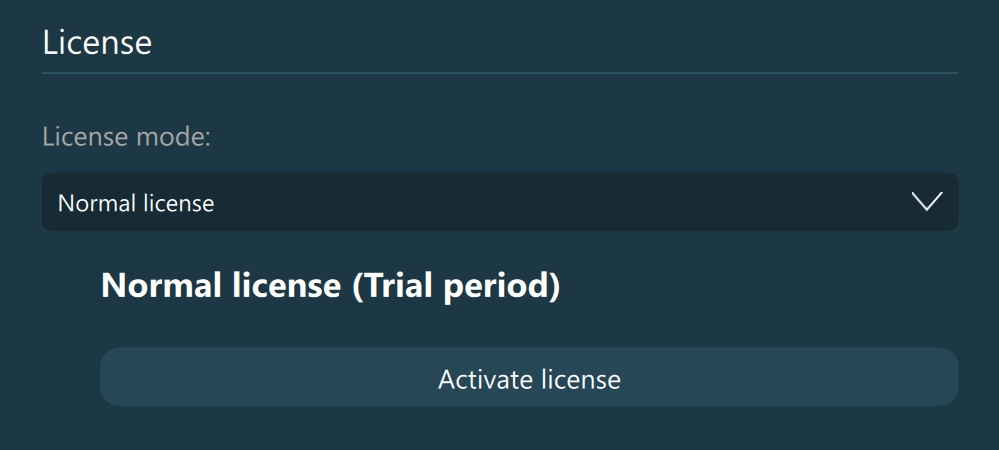
Task: Click the License section heading
Action: pyautogui.click(x=97, y=43)
